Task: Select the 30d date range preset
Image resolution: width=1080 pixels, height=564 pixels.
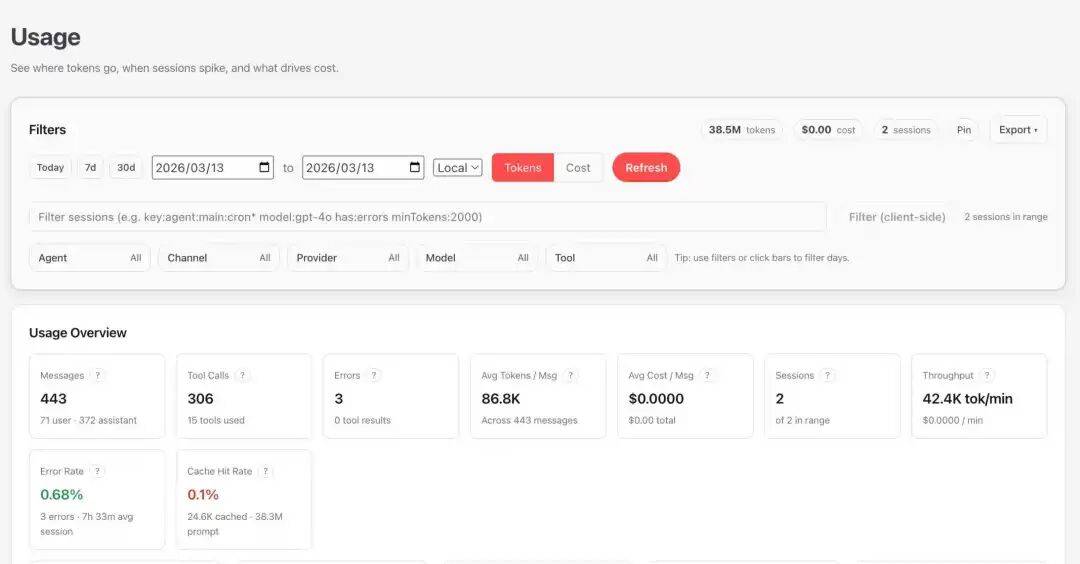Action: point(126,168)
